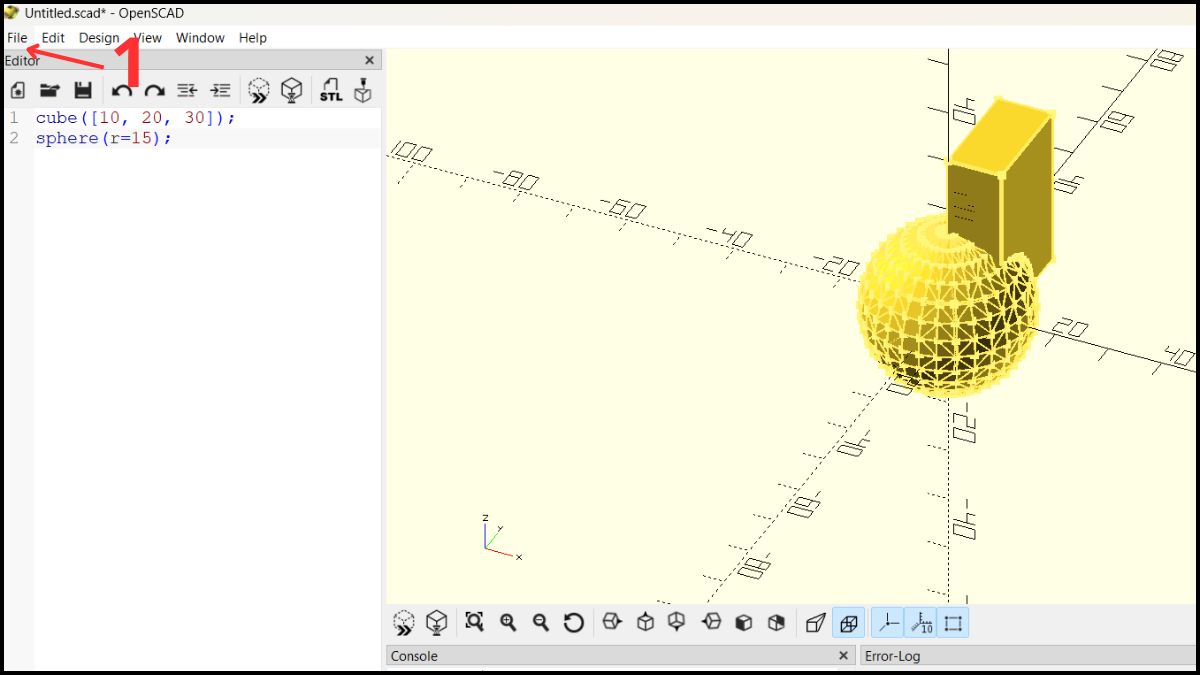Viewport: 1200px width, 675px height.
Task: Open the File menu
Action: [17, 38]
